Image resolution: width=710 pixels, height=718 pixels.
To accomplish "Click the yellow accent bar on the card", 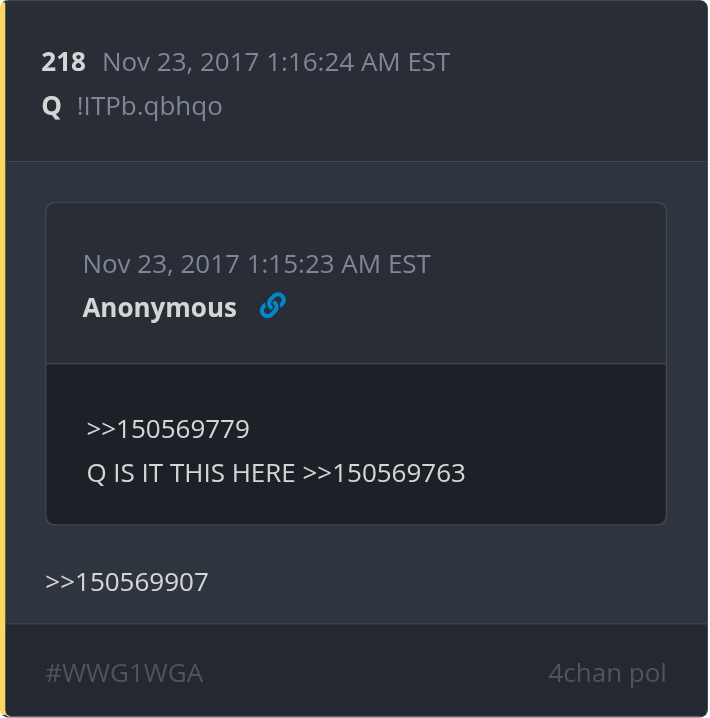I will 3,359.
